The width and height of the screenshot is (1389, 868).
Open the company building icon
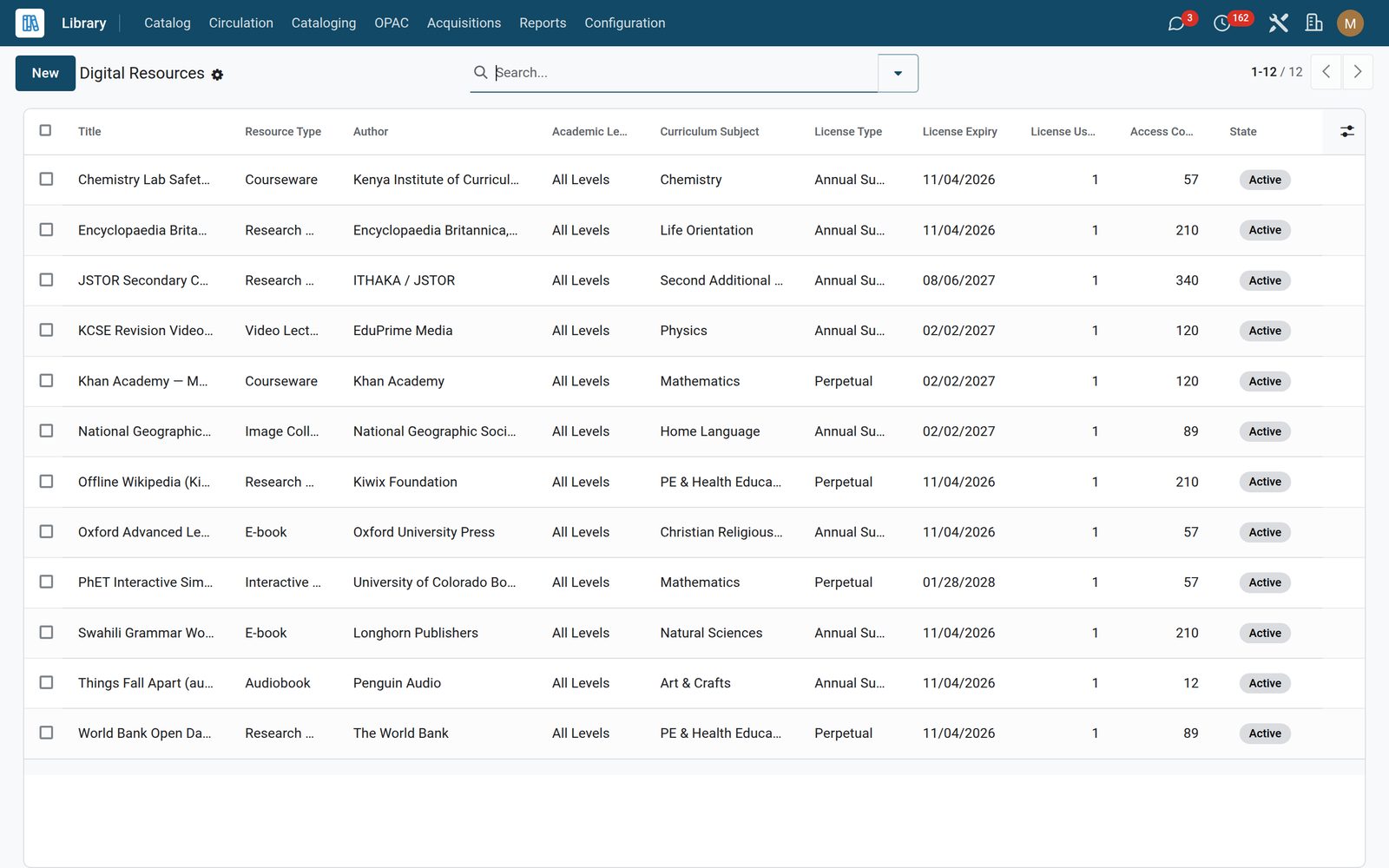(1314, 23)
